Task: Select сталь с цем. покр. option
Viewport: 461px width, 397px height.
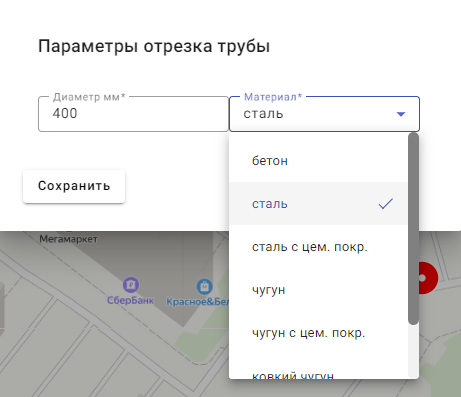Action: (318, 247)
